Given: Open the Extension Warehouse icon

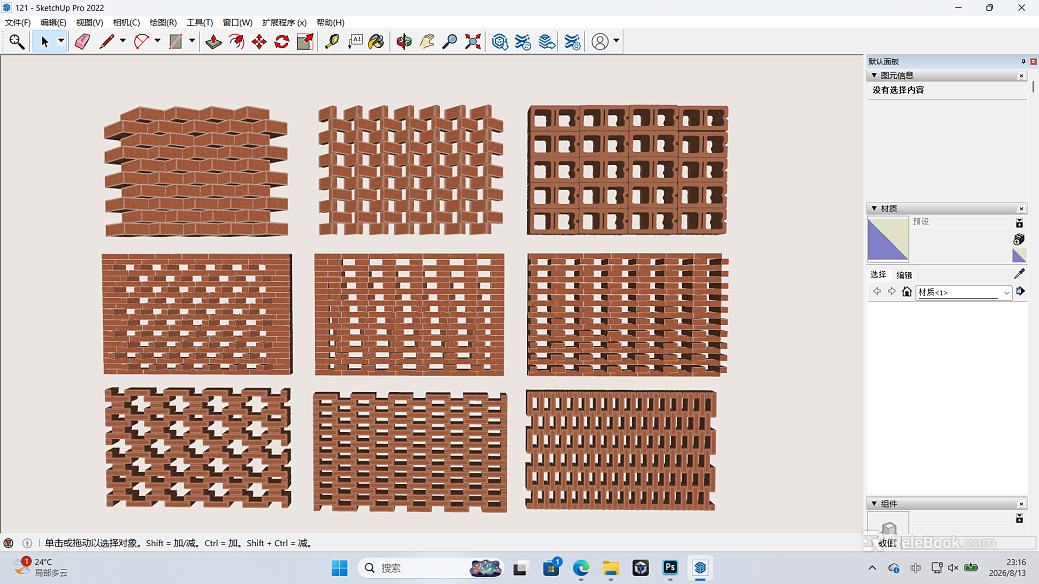Looking at the screenshot, I should (x=523, y=42).
